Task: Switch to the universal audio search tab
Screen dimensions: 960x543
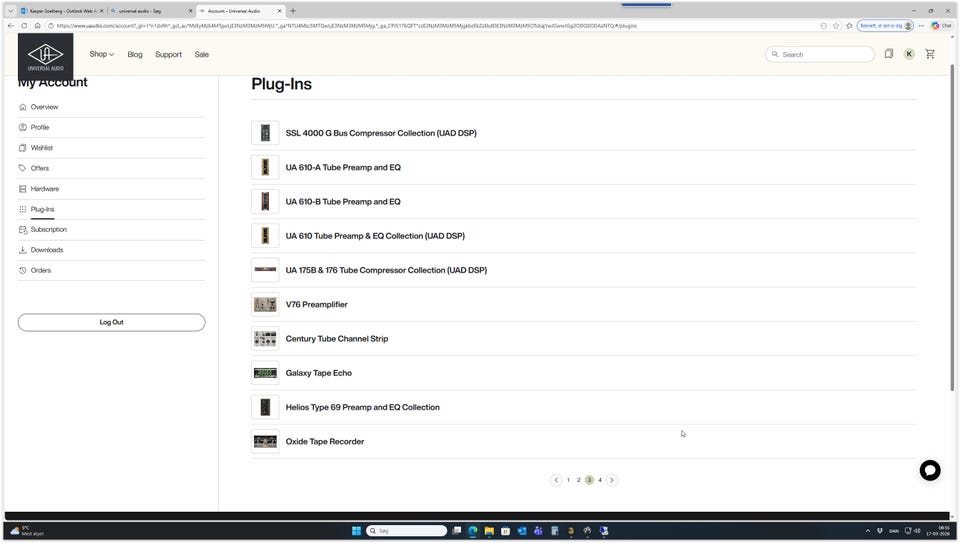Action: [x=151, y=10]
